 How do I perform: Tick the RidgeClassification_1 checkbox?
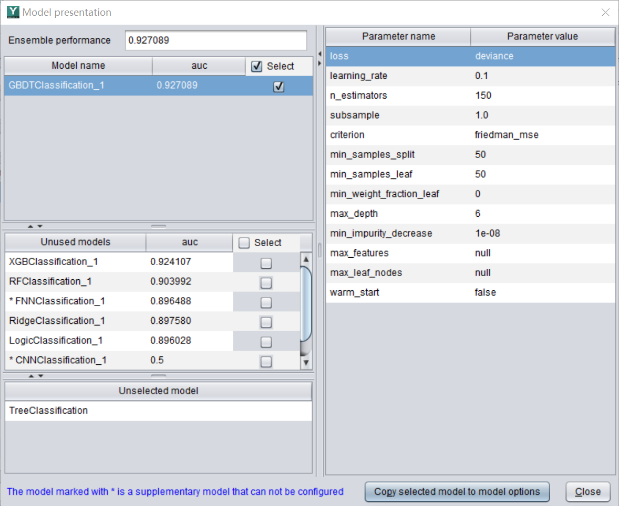pos(266,321)
